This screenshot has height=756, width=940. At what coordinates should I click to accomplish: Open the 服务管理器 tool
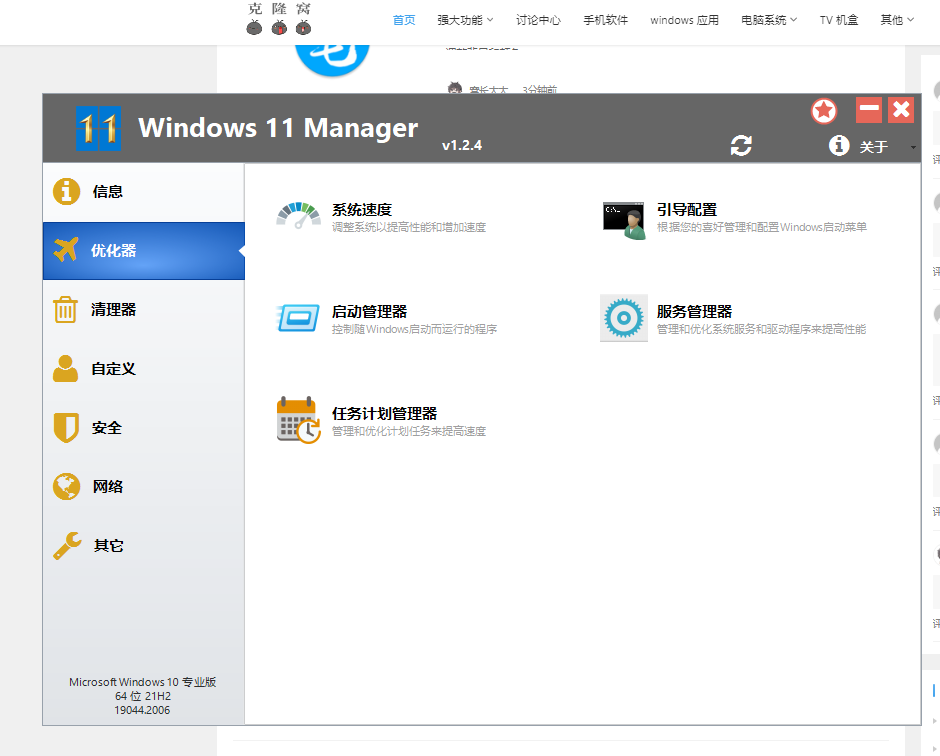pos(694,312)
